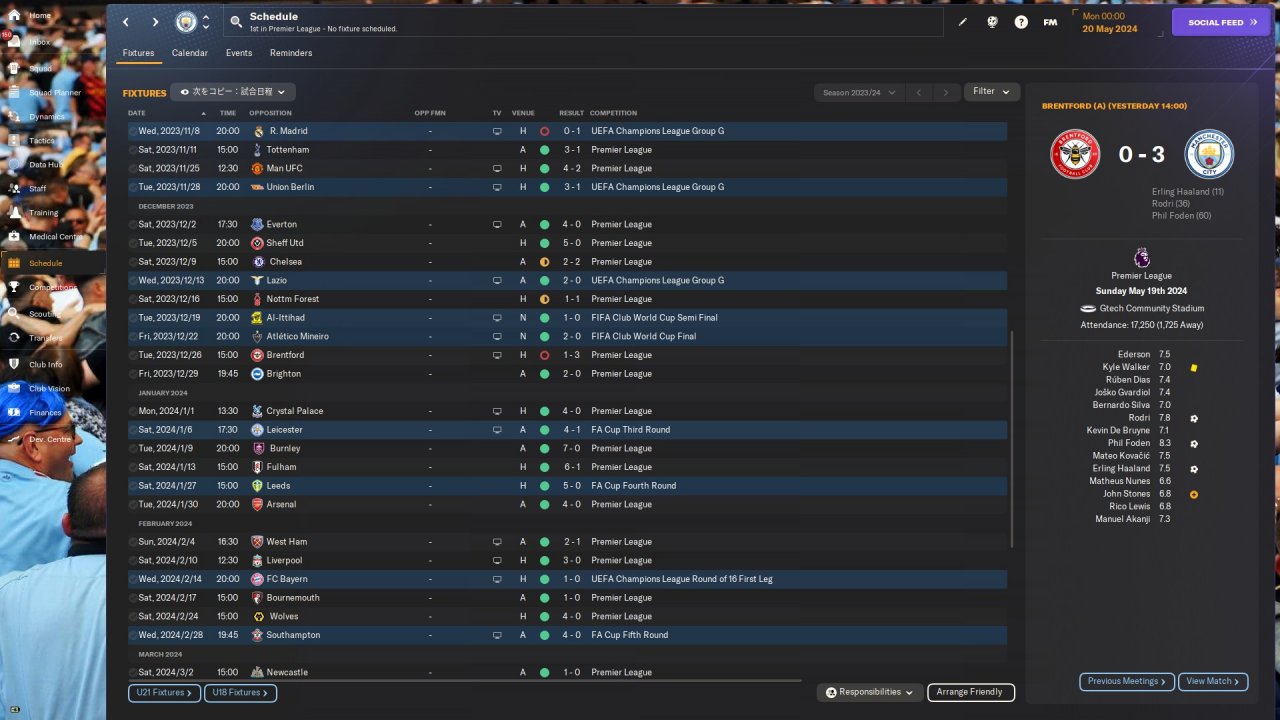Click the date display Mon 20 May 2024

coord(1109,22)
